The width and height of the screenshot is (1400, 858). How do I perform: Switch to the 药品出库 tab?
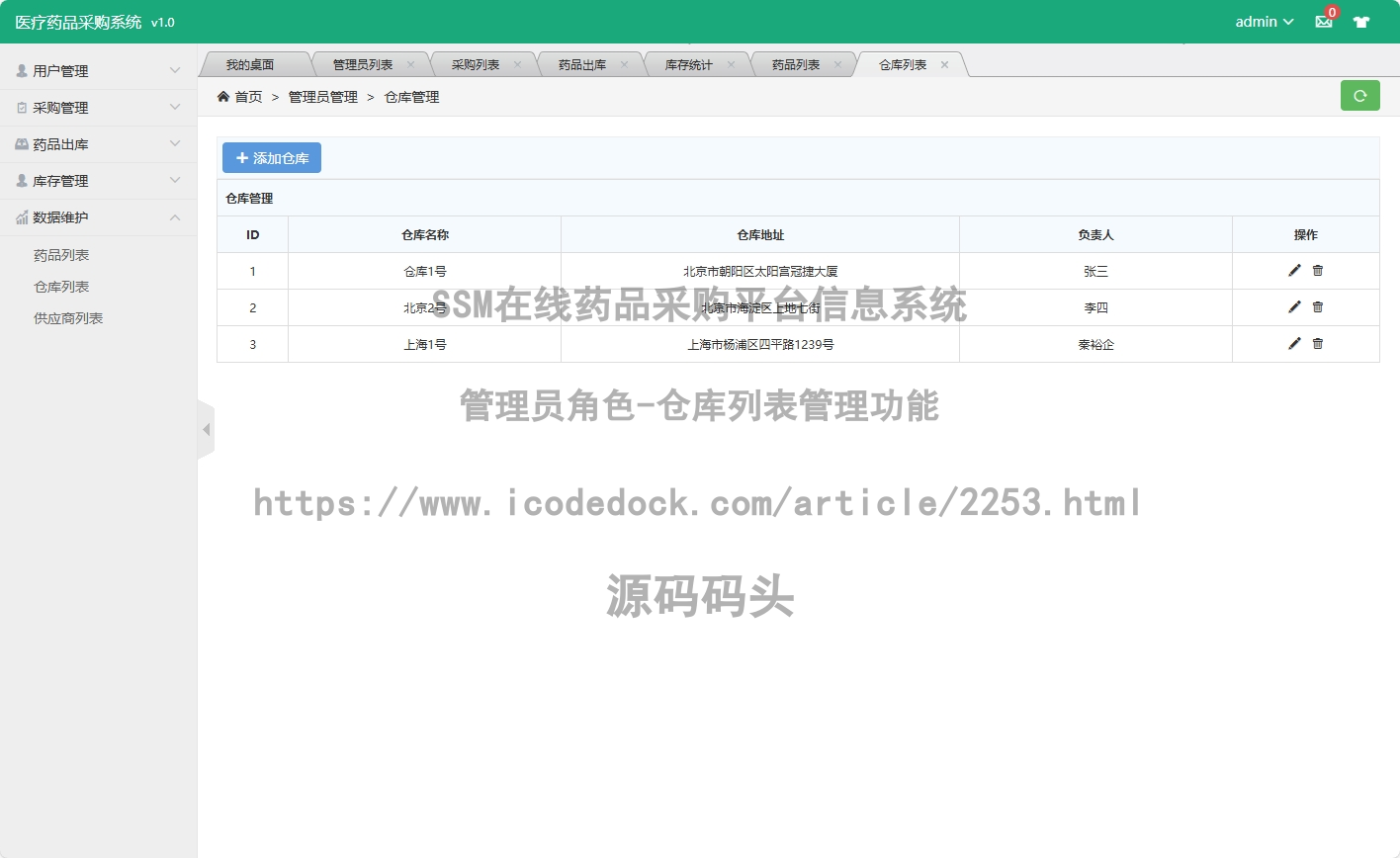coord(582,64)
